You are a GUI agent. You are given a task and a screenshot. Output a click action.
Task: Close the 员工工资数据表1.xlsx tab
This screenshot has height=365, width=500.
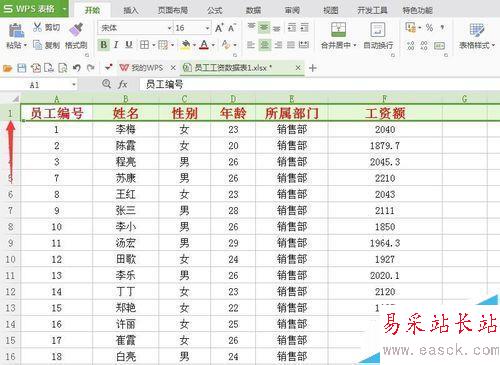click(298, 68)
